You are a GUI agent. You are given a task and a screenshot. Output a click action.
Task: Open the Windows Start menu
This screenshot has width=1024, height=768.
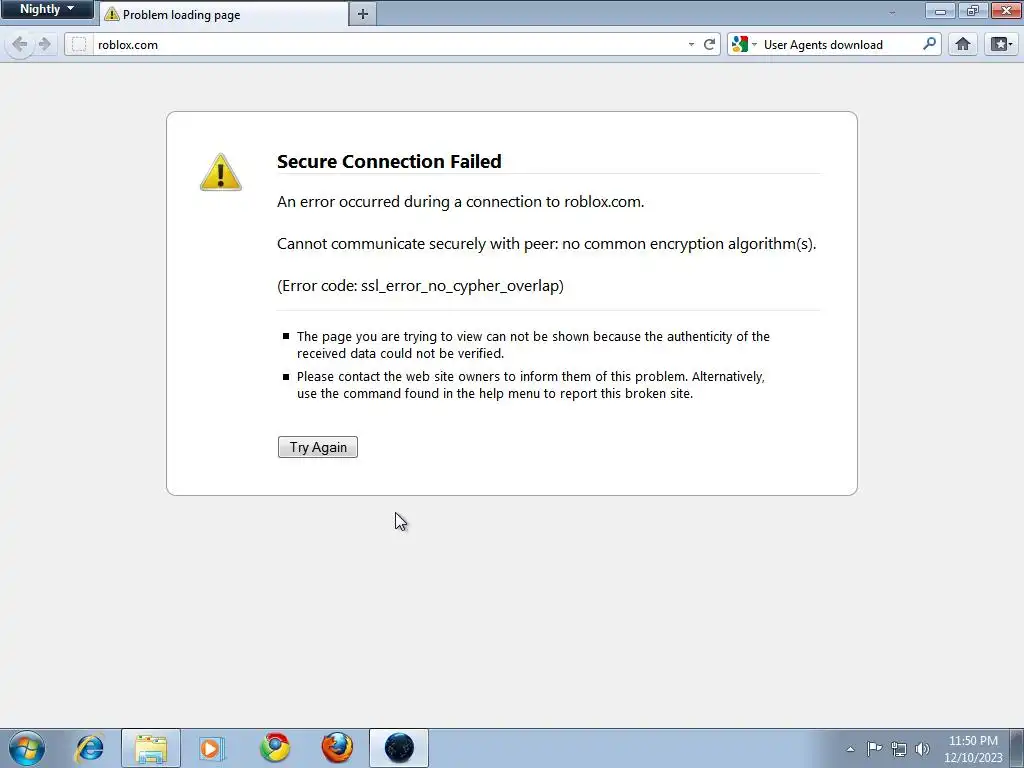(x=27, y=748)
